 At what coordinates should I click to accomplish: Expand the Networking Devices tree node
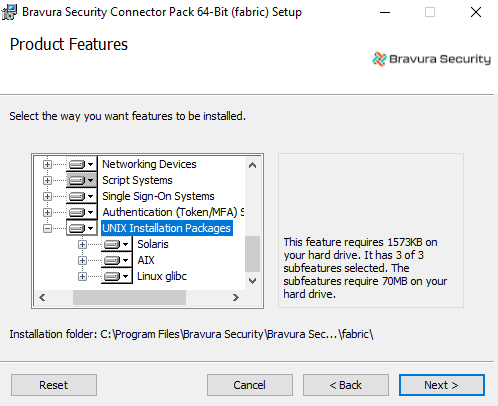click(x=47, y=164)
